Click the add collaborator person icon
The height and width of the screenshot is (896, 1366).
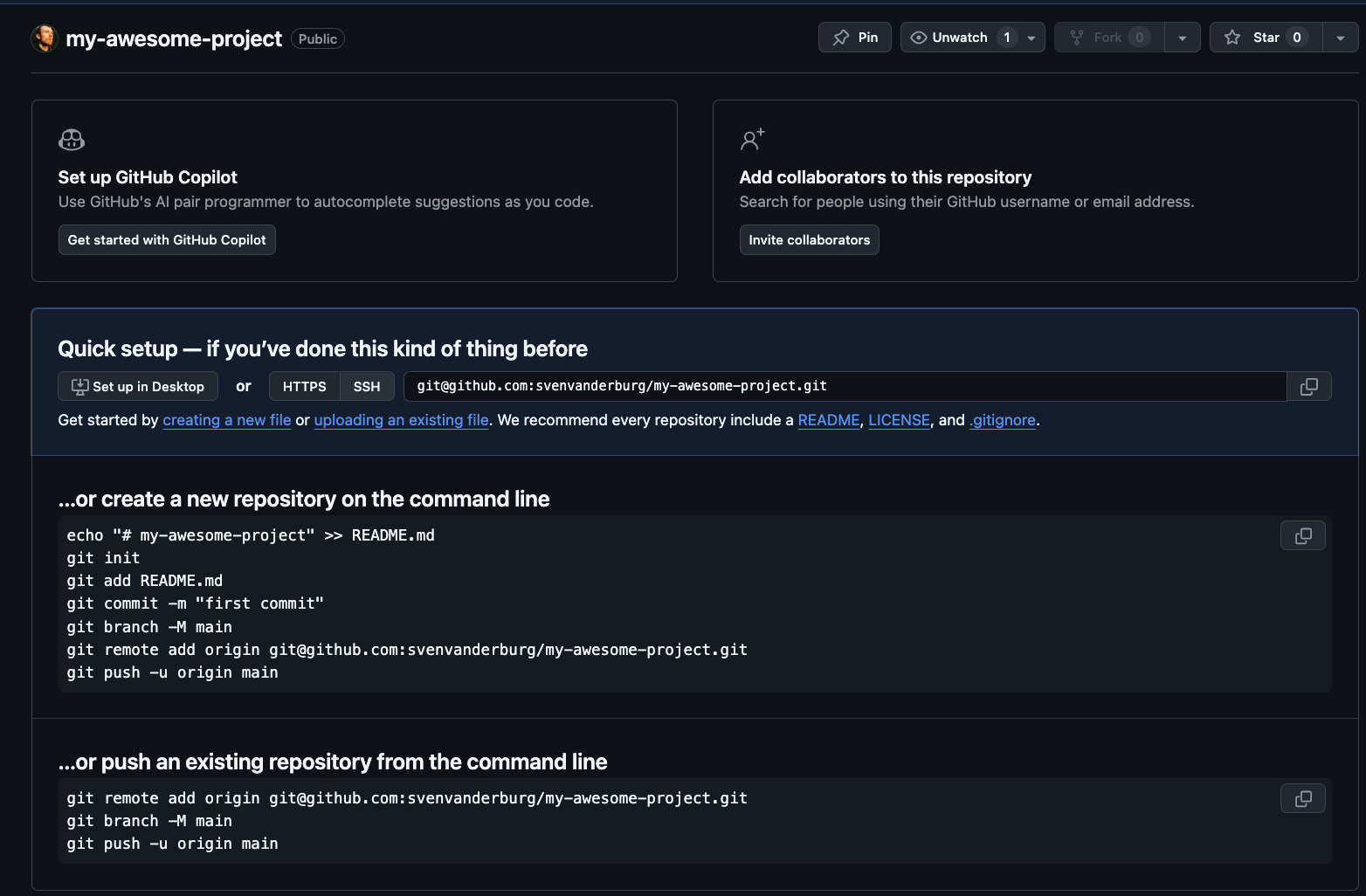pyautogui.click(x=752, y=139)
